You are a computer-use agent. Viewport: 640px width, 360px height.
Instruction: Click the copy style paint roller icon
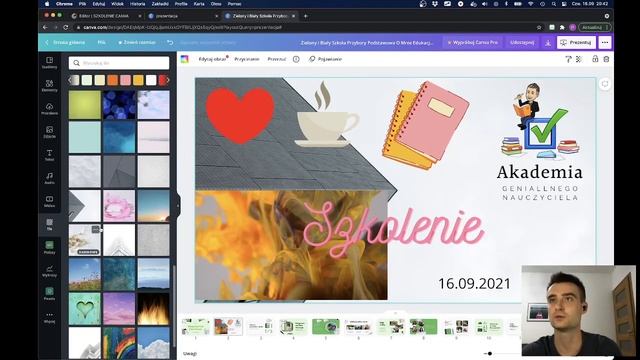tap(568, 59)
